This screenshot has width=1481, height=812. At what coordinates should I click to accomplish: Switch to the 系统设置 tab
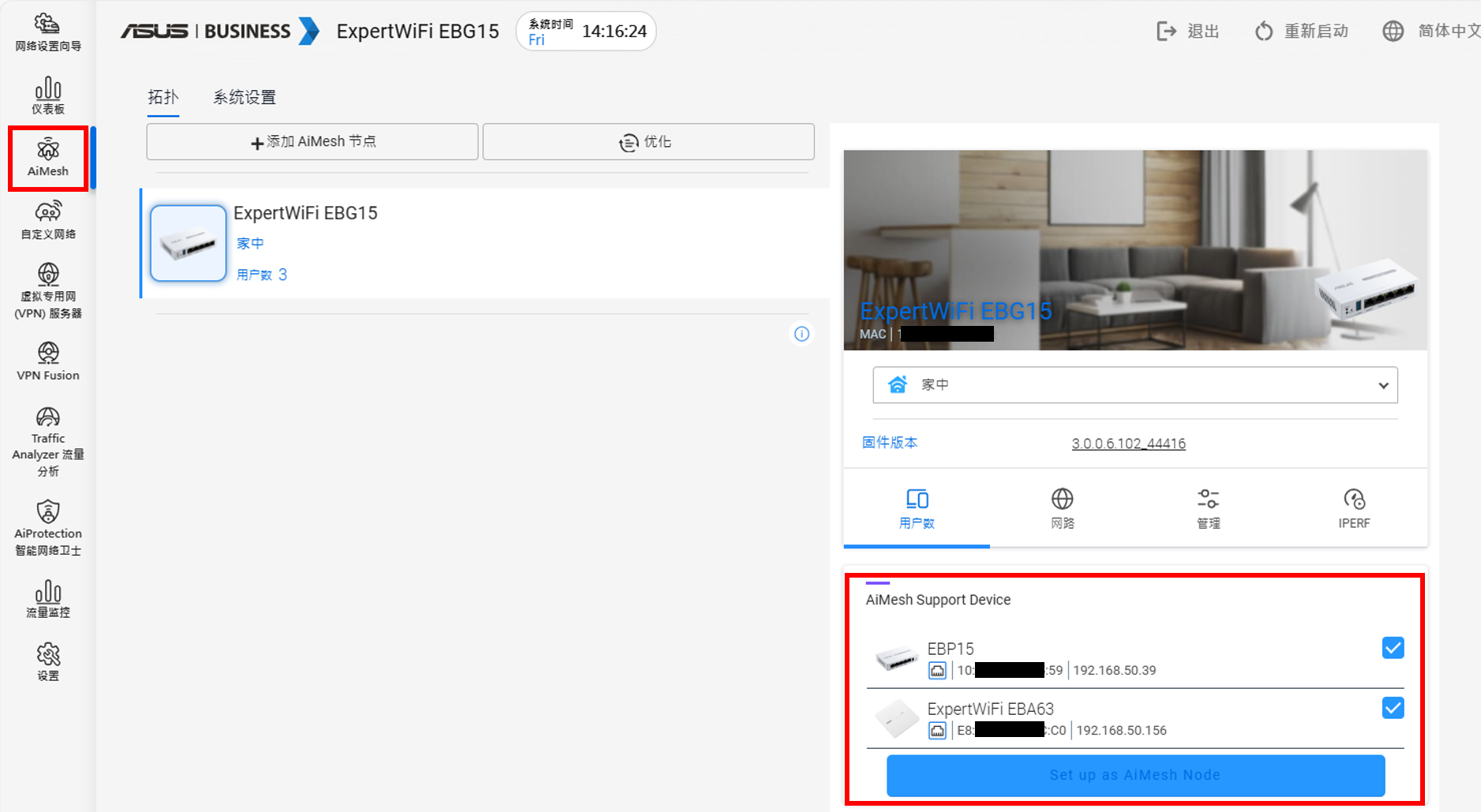click(245, 97)
